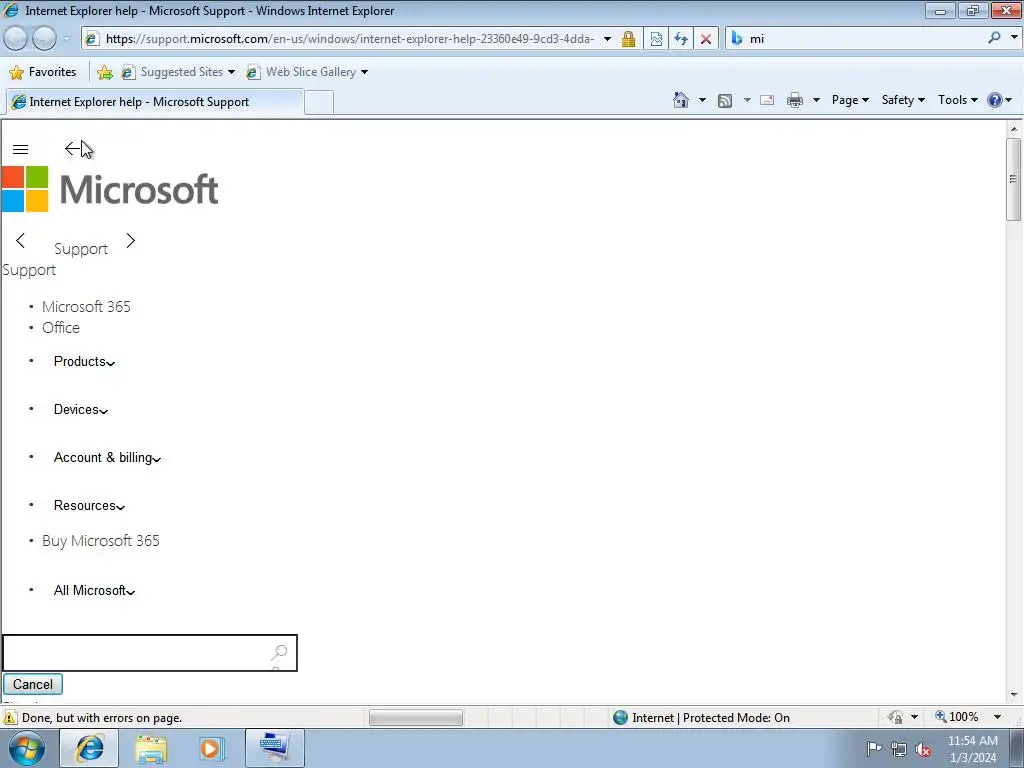This screenshot has height=768, width=1024.
Task: Click the RSS Feeds icon
Action: click(x=724, y=100)
